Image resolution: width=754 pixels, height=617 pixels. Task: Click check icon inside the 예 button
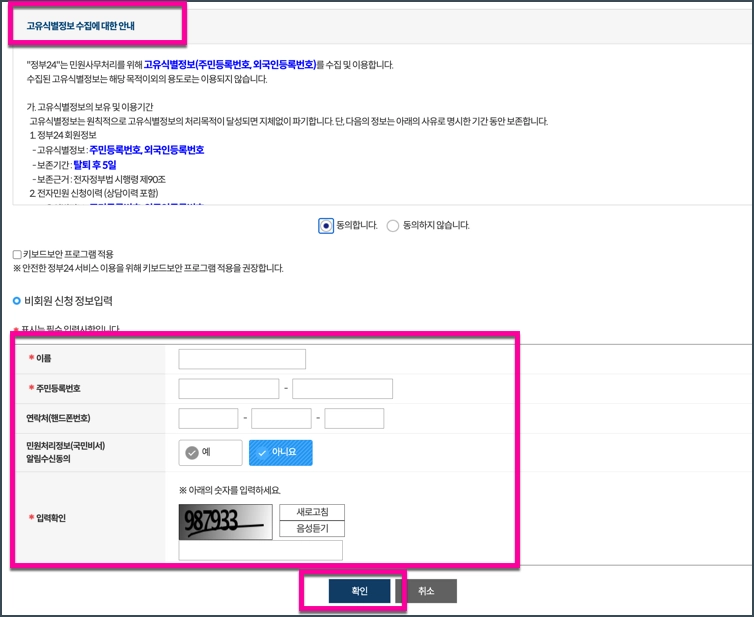(x=192, y=453)
